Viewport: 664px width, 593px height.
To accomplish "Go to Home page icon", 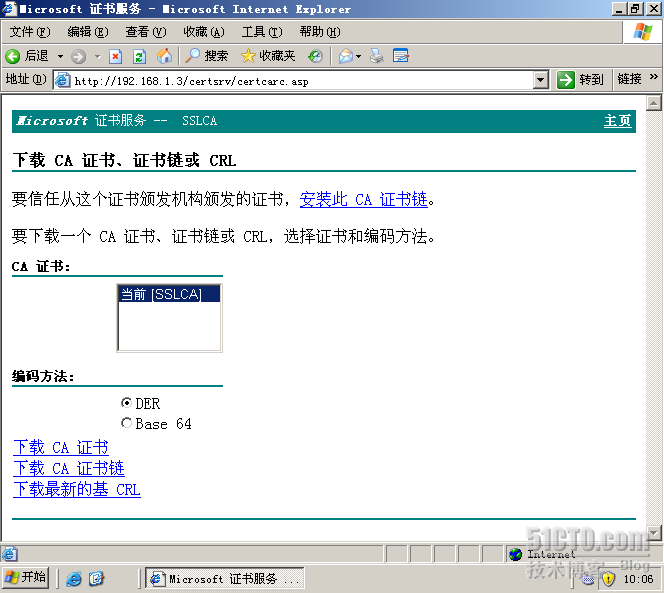I will pos(164,55).
